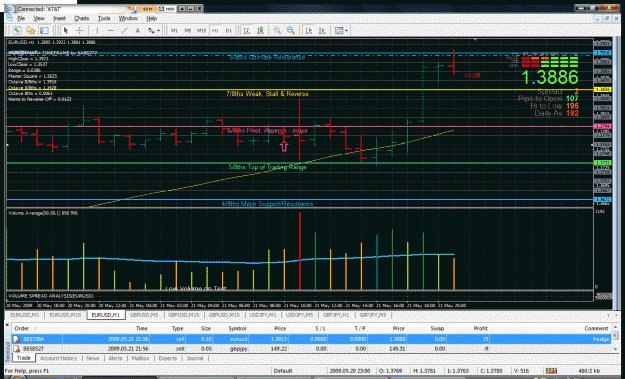Toggle the Chart Shift icon

(309, 30)
